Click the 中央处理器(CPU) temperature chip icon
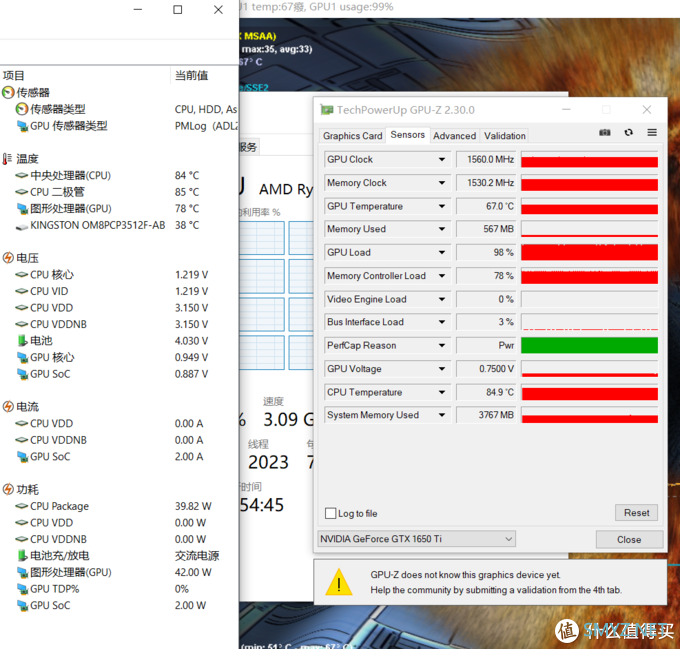Screen dimensions: 680x649 [22, 176]
